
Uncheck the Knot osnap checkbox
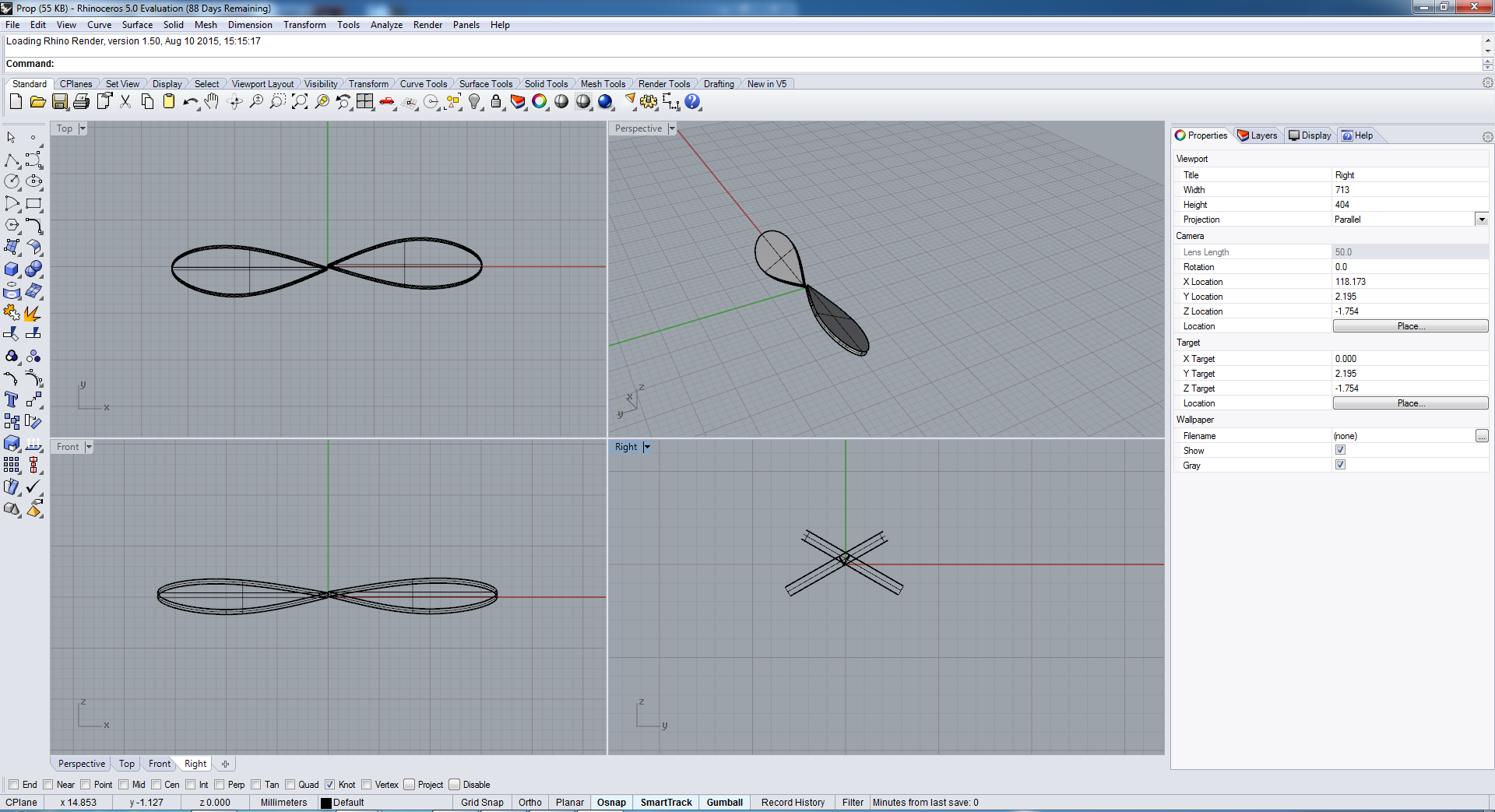coord(330,785)
